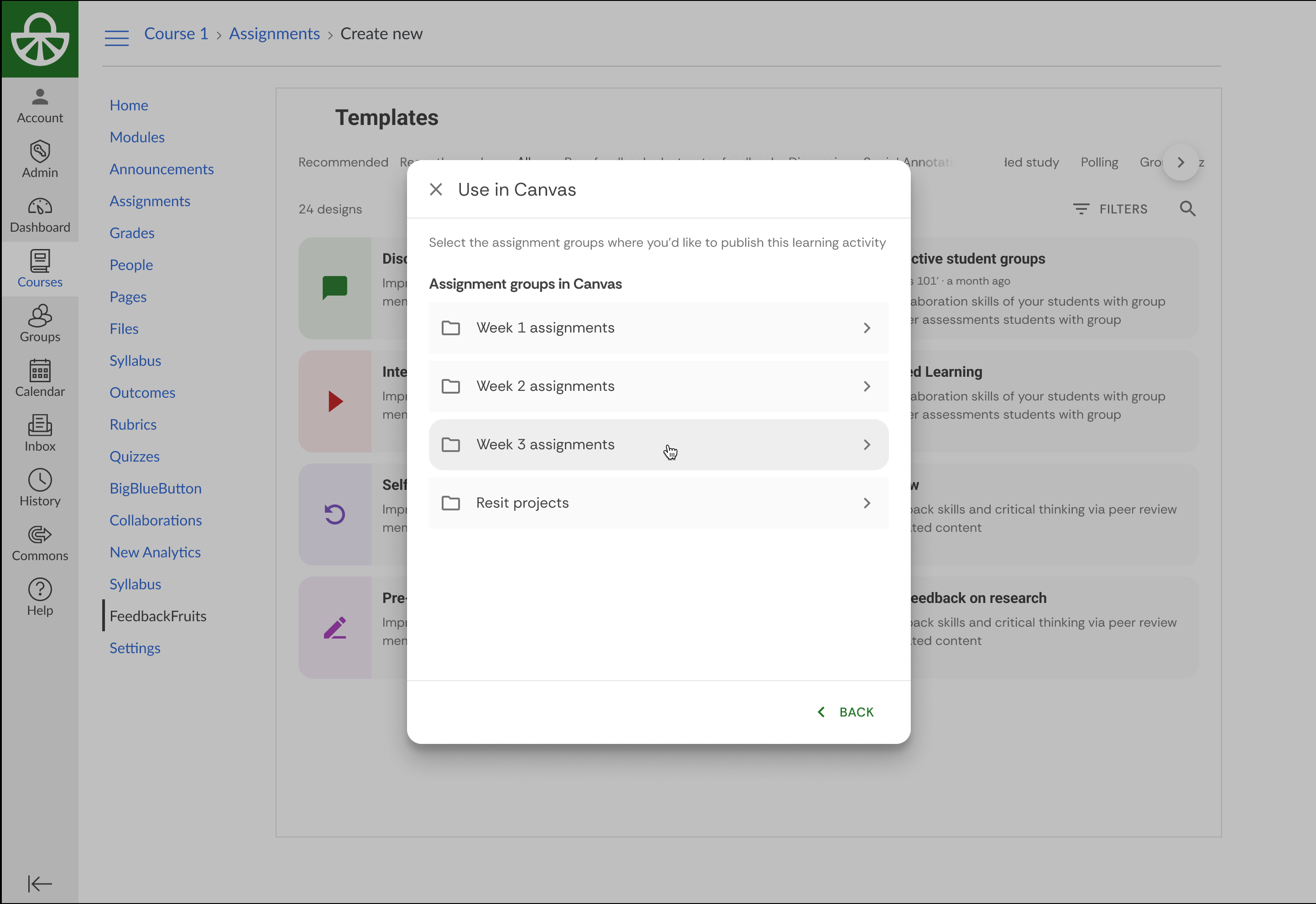Screen dimensions: 1316x904
Task: Open Files in course navigation
Action: 124,328
